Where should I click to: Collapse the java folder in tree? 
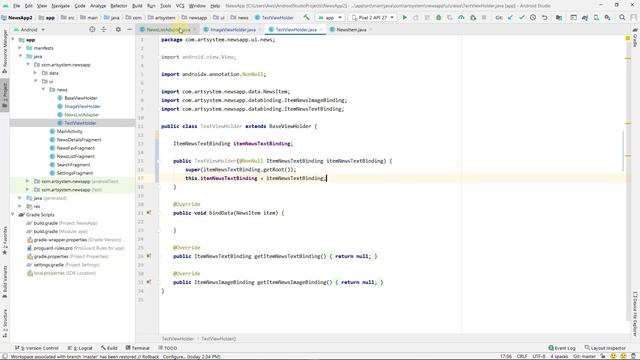tap(20, 56)
